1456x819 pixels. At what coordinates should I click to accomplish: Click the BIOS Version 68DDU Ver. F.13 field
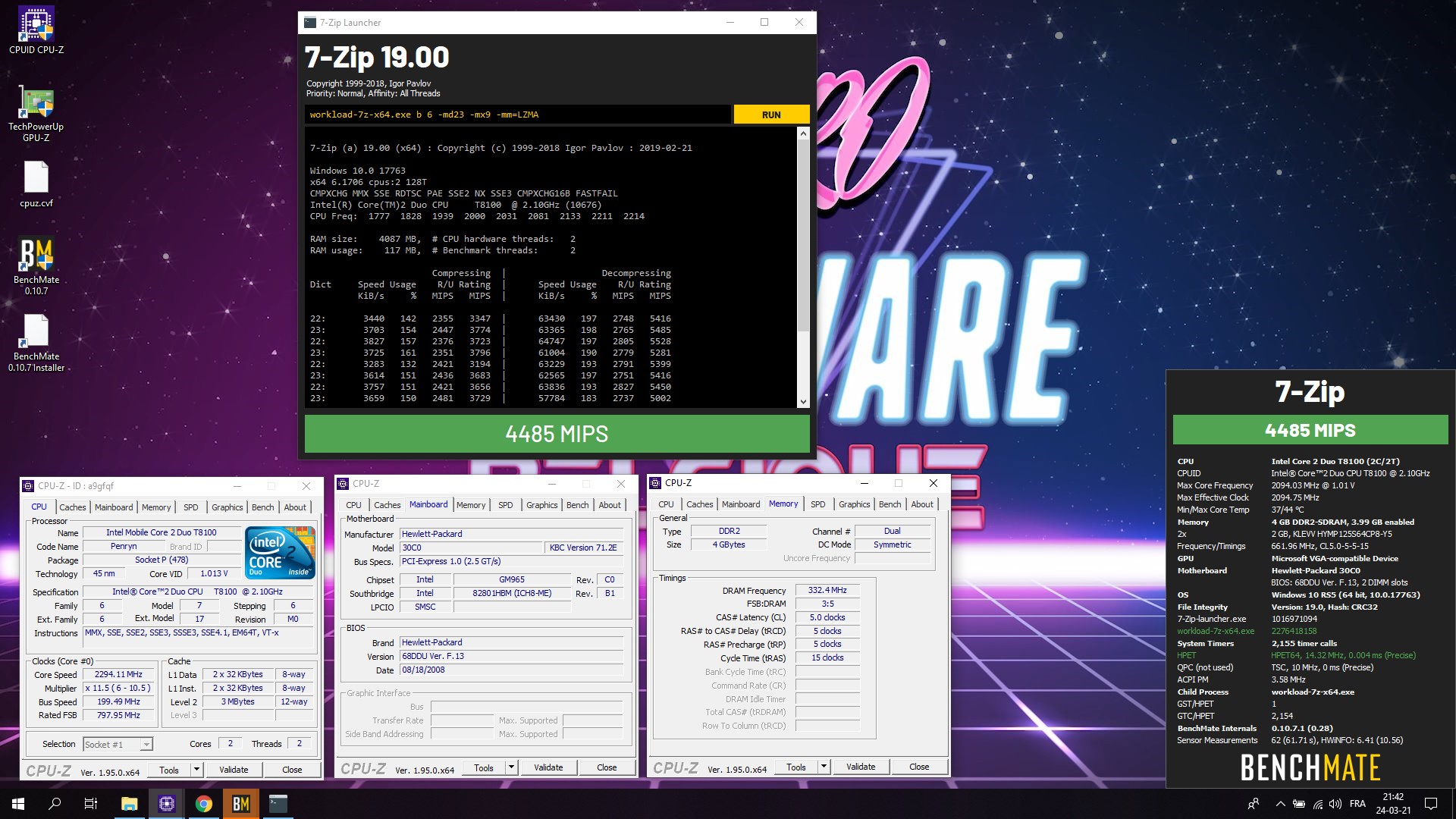(x=511, y=656)
